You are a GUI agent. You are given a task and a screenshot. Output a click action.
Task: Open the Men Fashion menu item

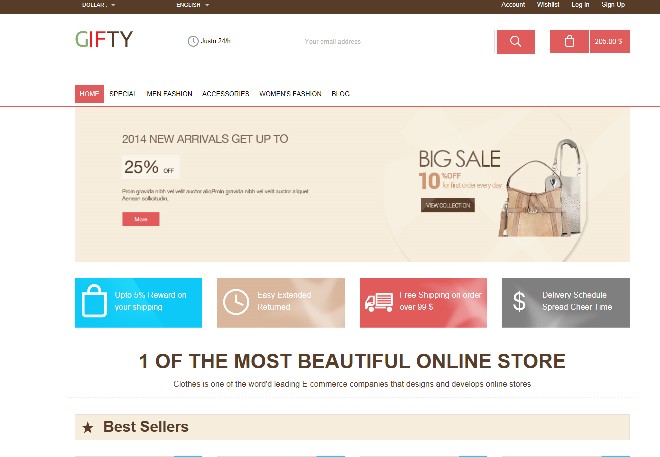coord(169,94)
